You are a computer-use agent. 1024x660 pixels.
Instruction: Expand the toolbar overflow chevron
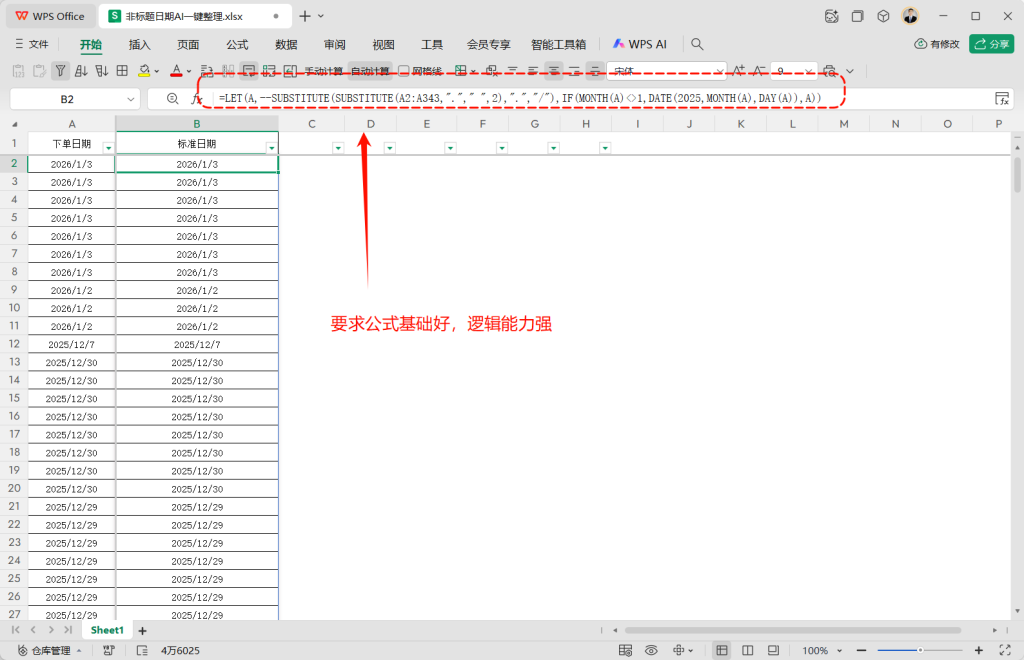click(x=850, y=71)
